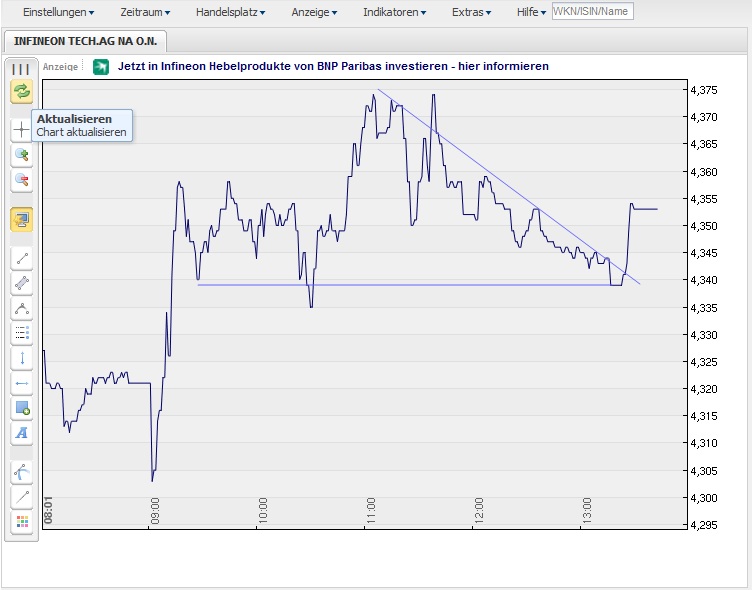Viewport: 752px width, 590px height.
Task: Select the horizontal double-arrow measure tool
Action: (22, 383)
